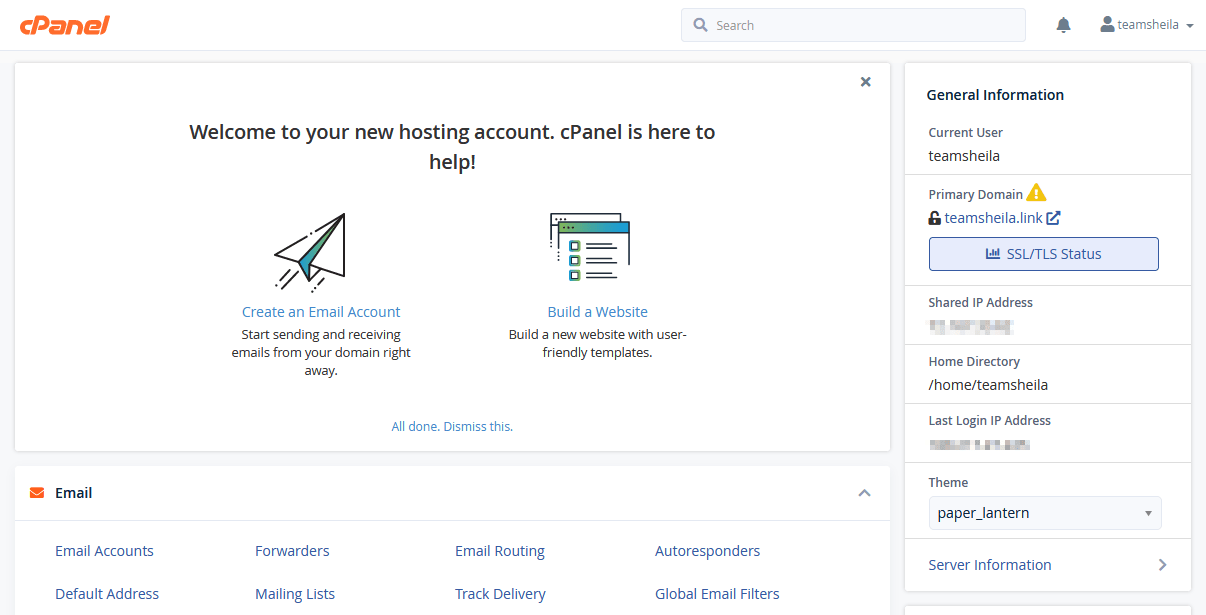The height and width of the screenshot is (615, 1206).
Task: Click the search magnifier icon
Action: pyautogui.click(x=700, y=25)
